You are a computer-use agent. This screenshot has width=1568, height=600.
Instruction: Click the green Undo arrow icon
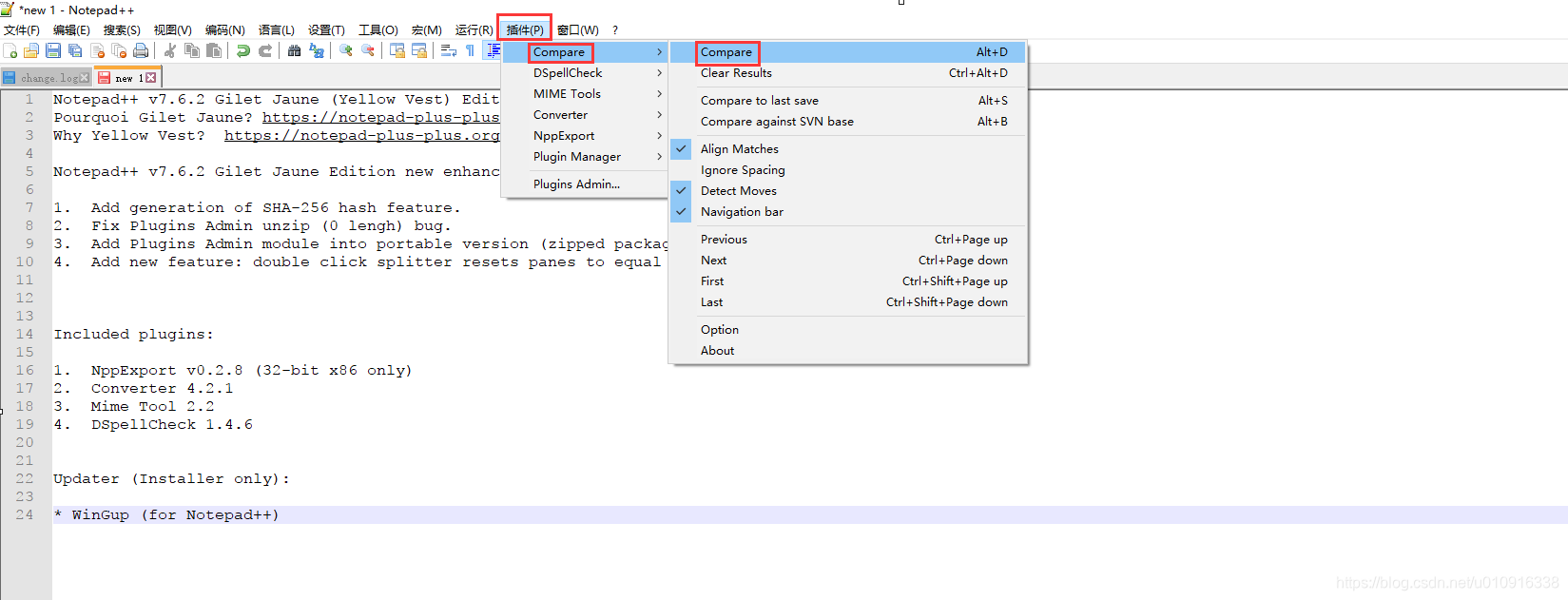(243, 50)
